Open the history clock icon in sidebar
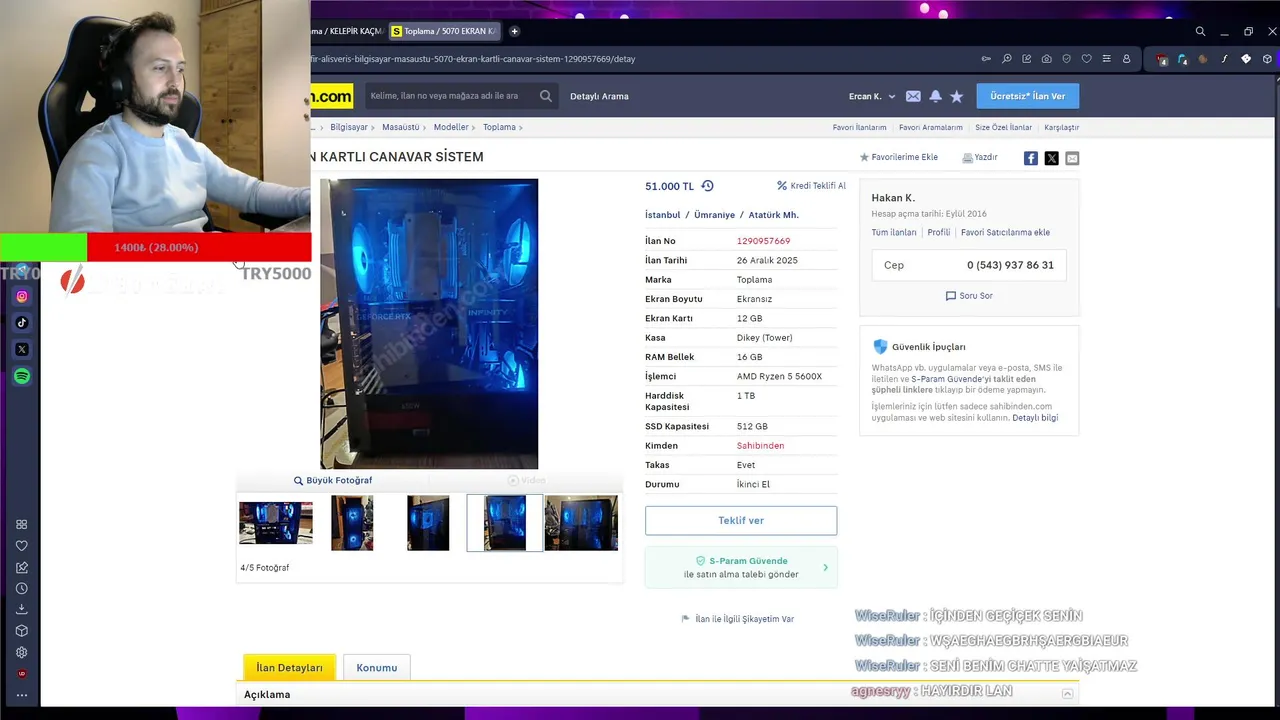Screen dimensions: 1280x720 [x=21, y=588]
